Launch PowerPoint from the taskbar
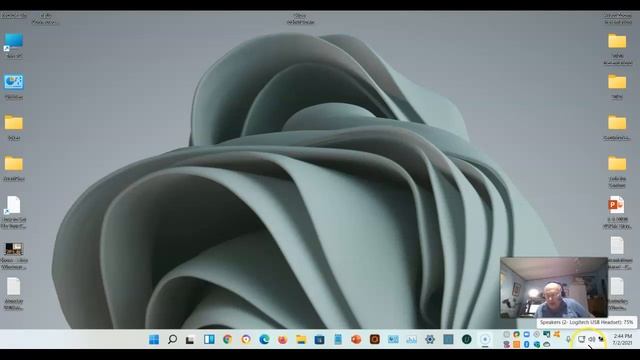640x360 pixels. (356, 339)
